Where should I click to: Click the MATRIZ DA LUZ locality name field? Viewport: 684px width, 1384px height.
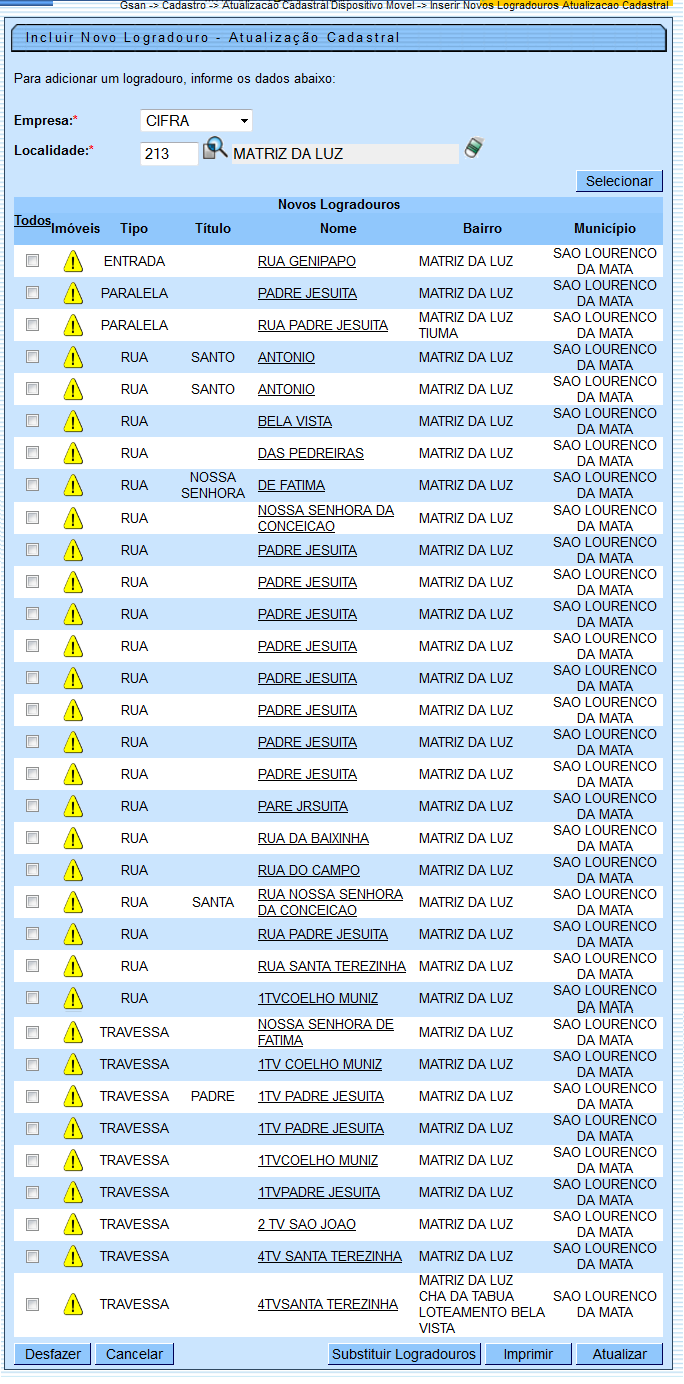(344, 154)
